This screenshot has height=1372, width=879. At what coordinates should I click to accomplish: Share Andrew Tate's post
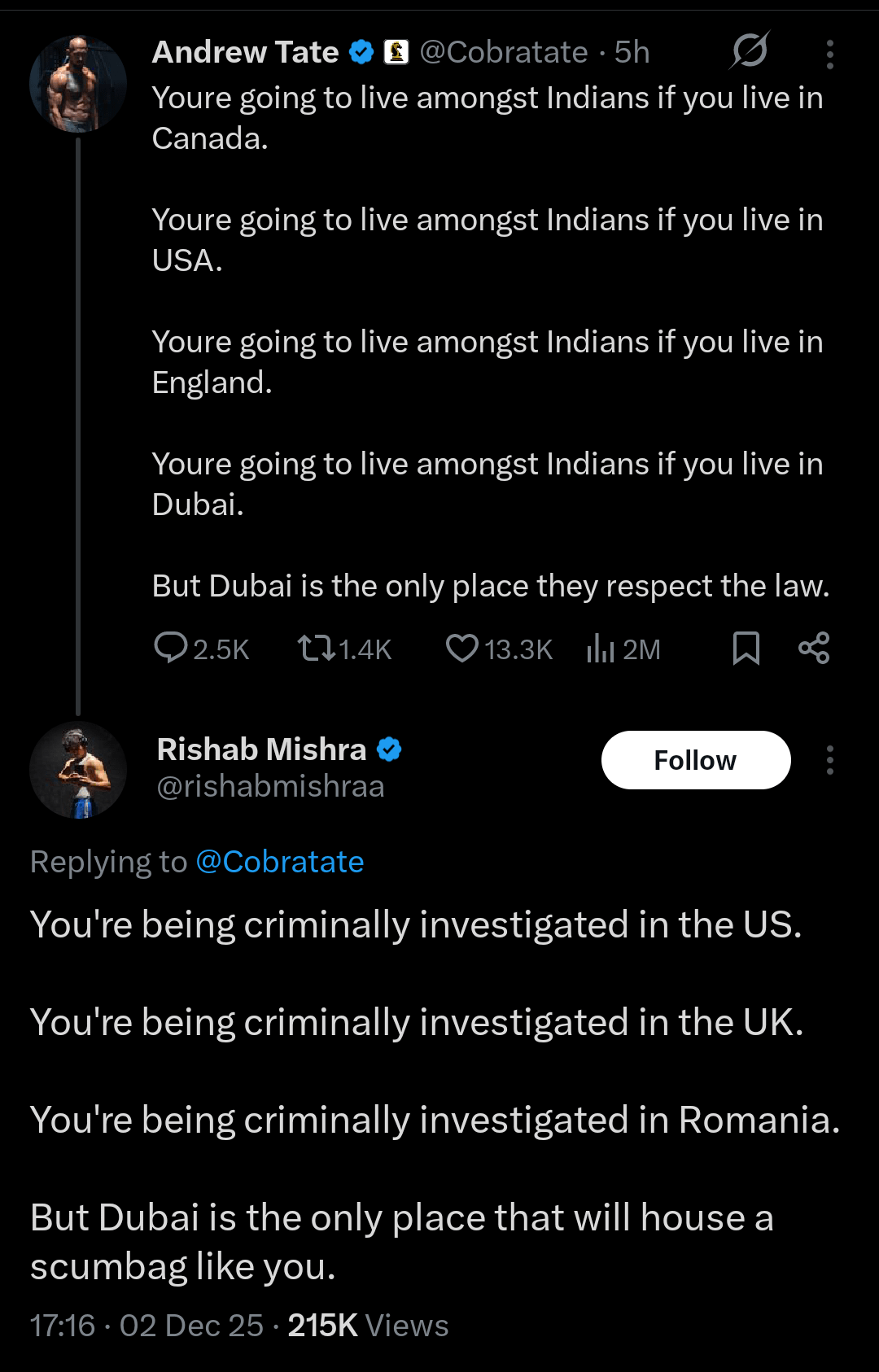pos(814,649)
